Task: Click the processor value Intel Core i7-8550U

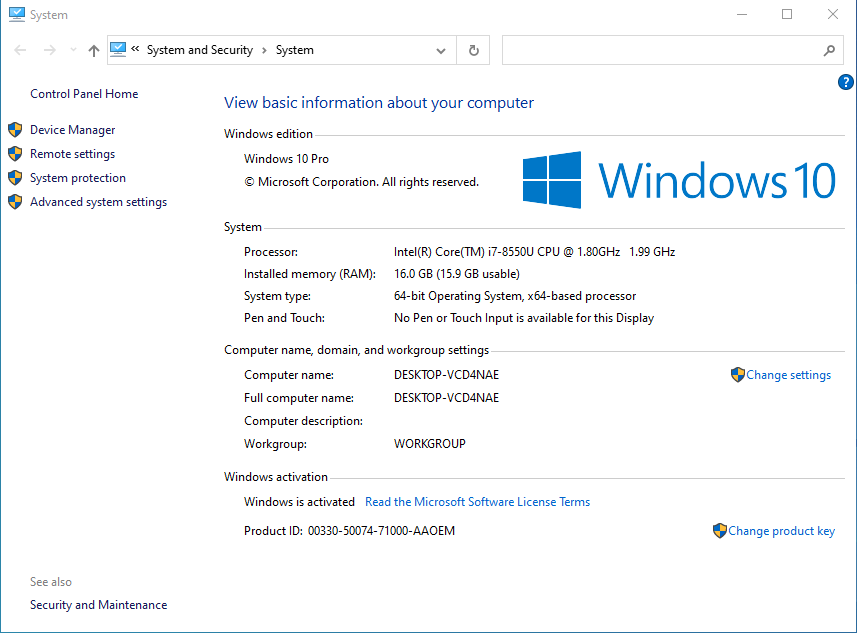Action: point(534,252)
